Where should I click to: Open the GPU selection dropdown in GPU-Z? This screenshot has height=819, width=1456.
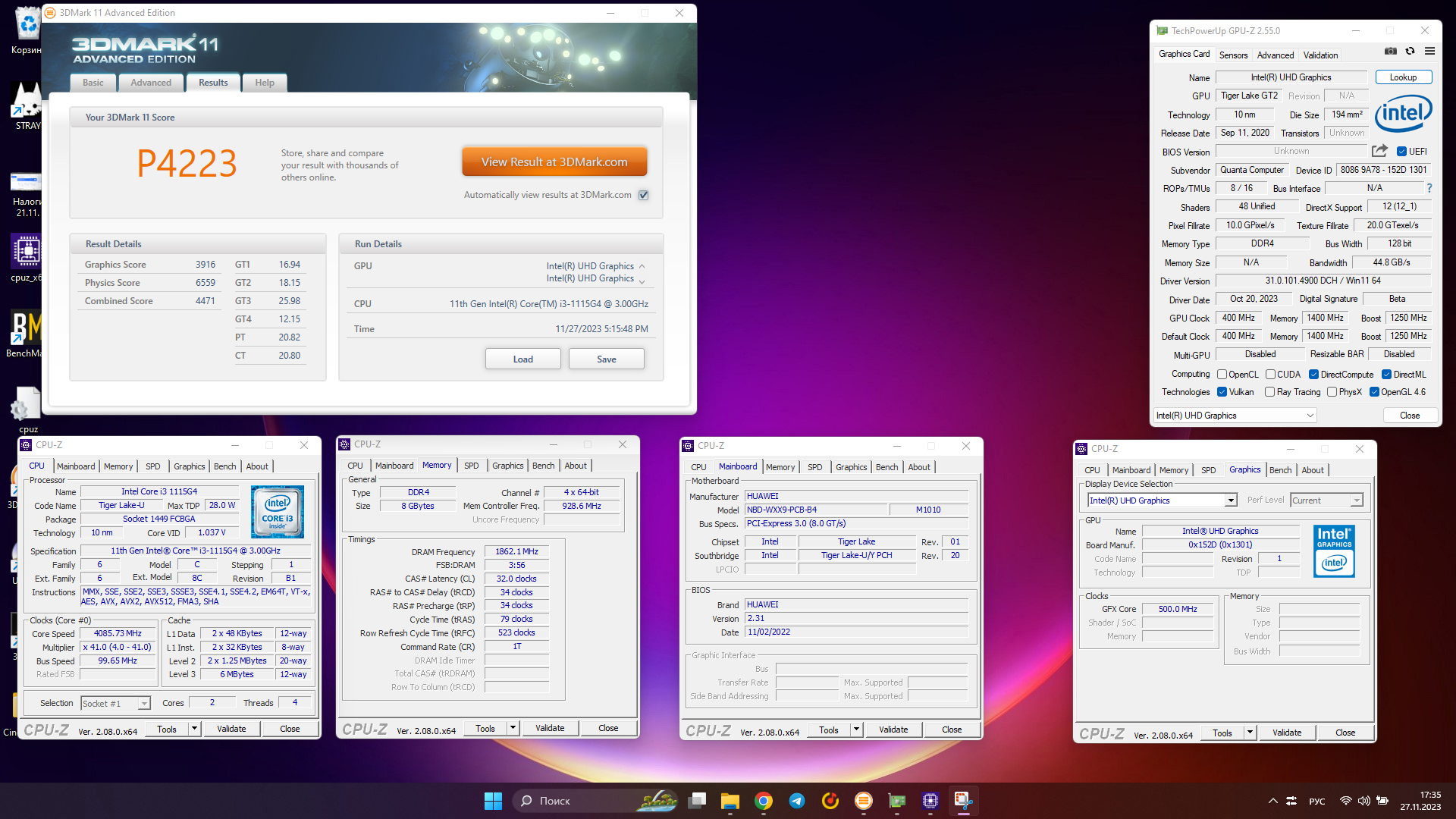(1235, 416)
